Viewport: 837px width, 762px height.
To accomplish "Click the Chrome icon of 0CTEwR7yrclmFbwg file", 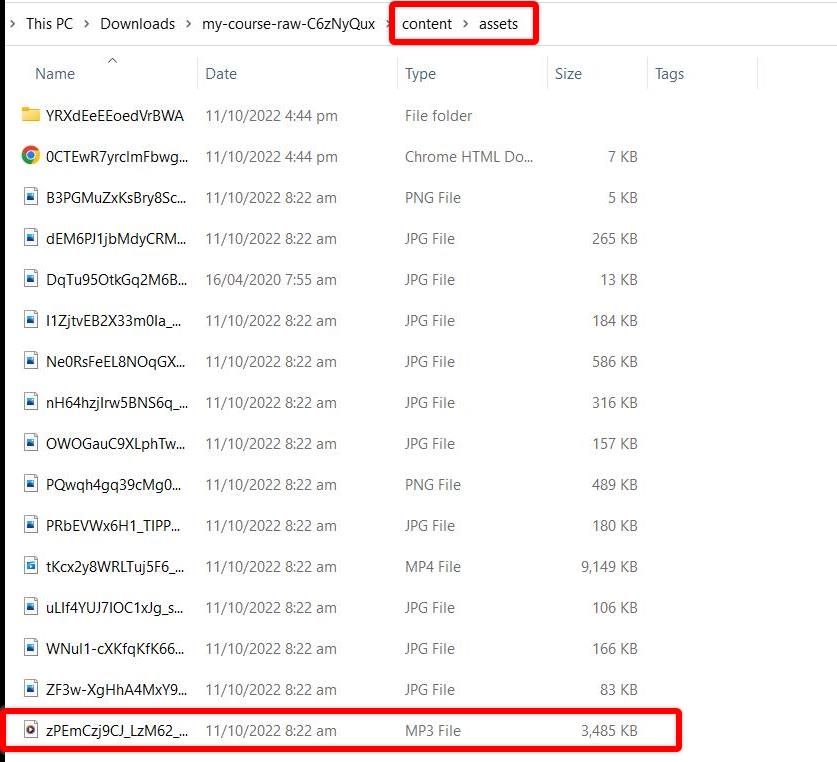I will (x=30, y=155).
